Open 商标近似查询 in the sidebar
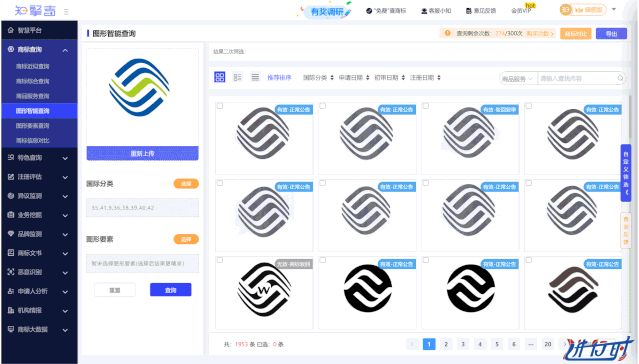 click(x=33, y=66)
